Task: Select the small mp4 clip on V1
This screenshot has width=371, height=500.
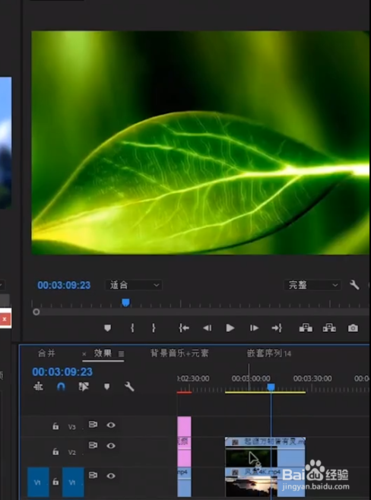Action: pos(184,482)
